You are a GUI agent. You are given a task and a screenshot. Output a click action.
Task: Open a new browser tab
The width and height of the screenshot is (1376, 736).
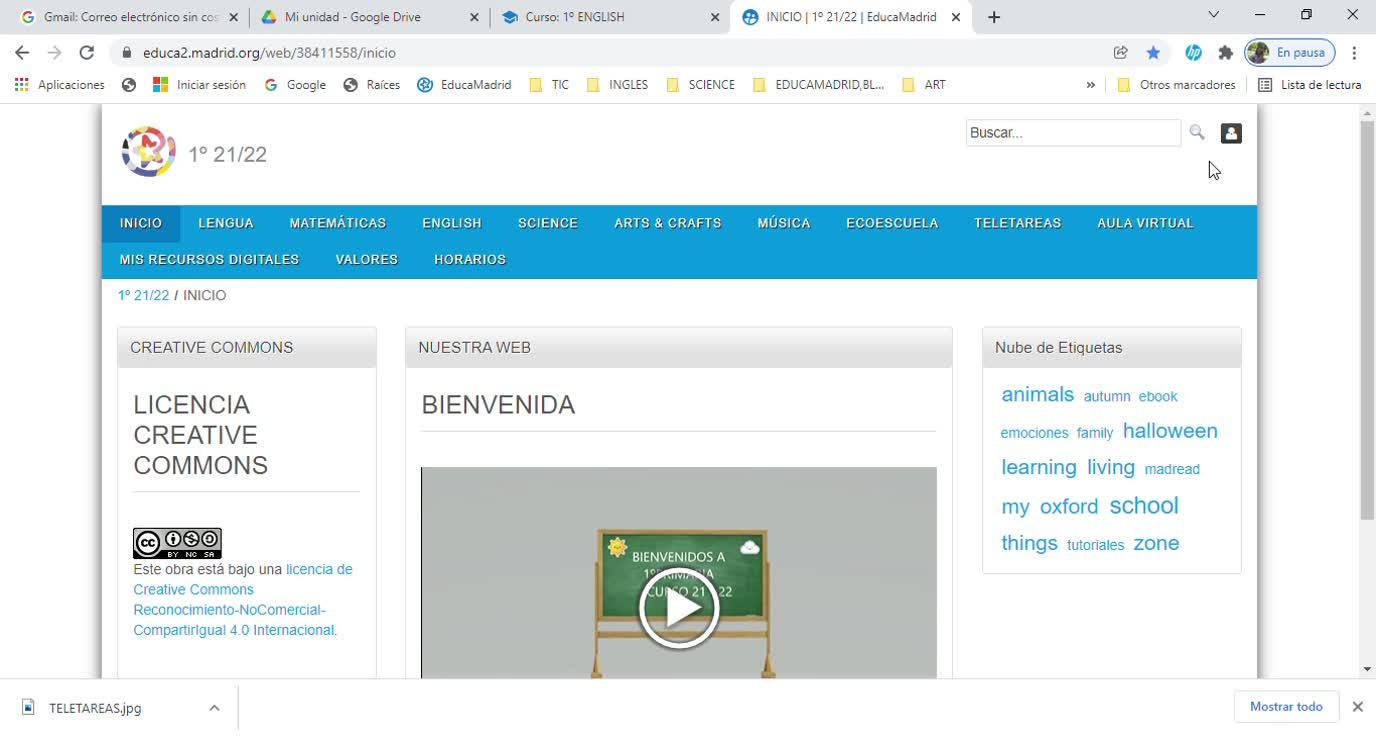994,17
